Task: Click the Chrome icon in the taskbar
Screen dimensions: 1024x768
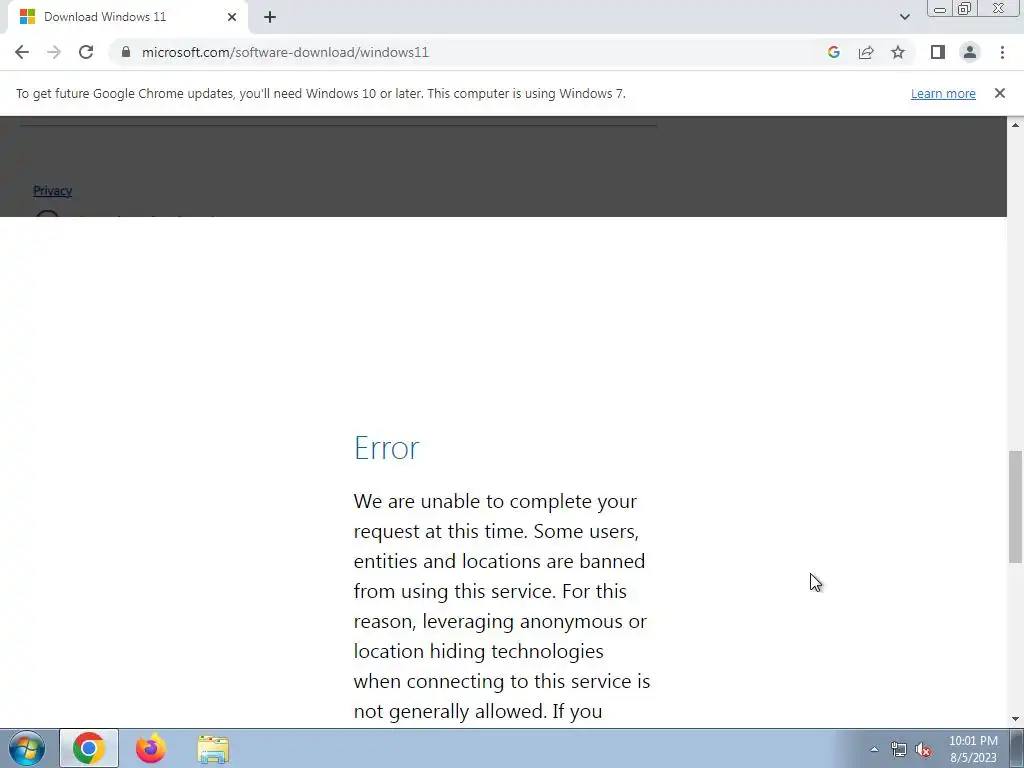Action: pyautogui.click(x=89, y=748)
